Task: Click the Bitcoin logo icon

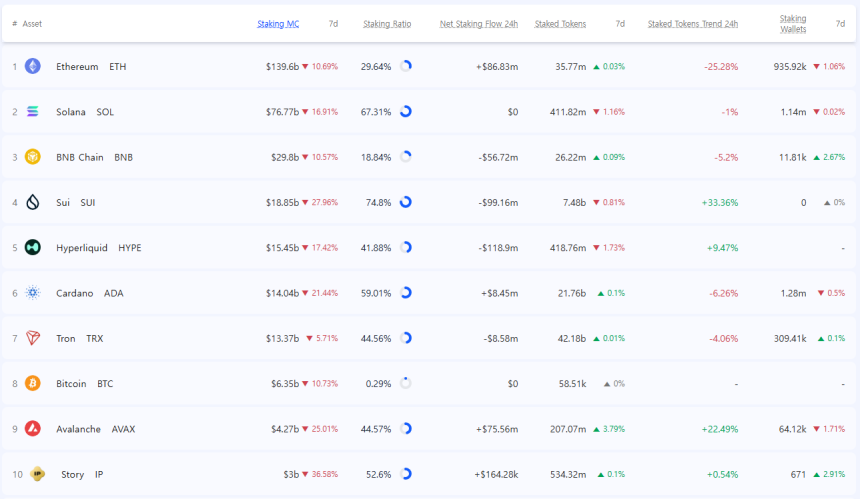Action: pos(33,383)
